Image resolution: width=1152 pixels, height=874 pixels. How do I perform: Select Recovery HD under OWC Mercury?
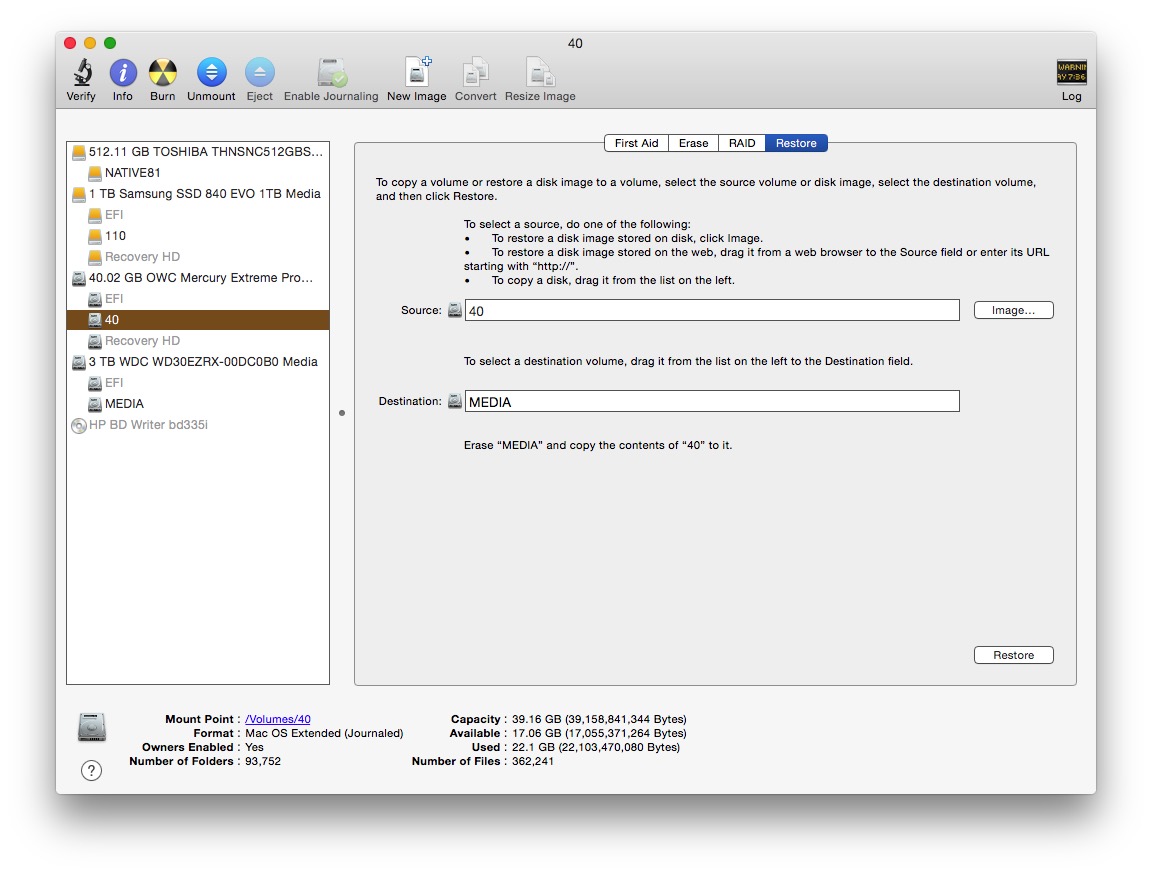pos(198,341)
